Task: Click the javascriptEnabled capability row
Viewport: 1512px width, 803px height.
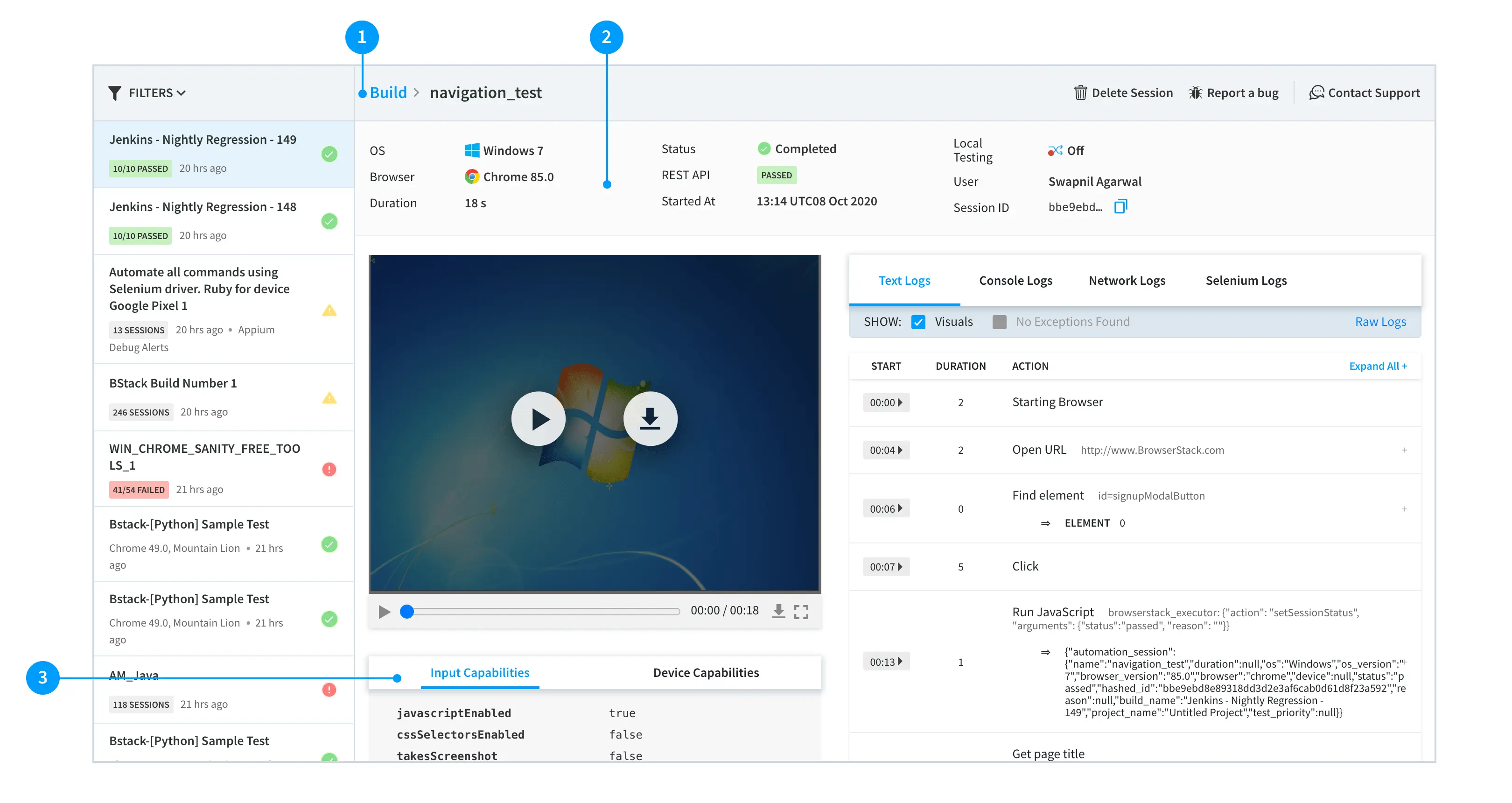Action: pyautogui.click(x=595, y=713)
